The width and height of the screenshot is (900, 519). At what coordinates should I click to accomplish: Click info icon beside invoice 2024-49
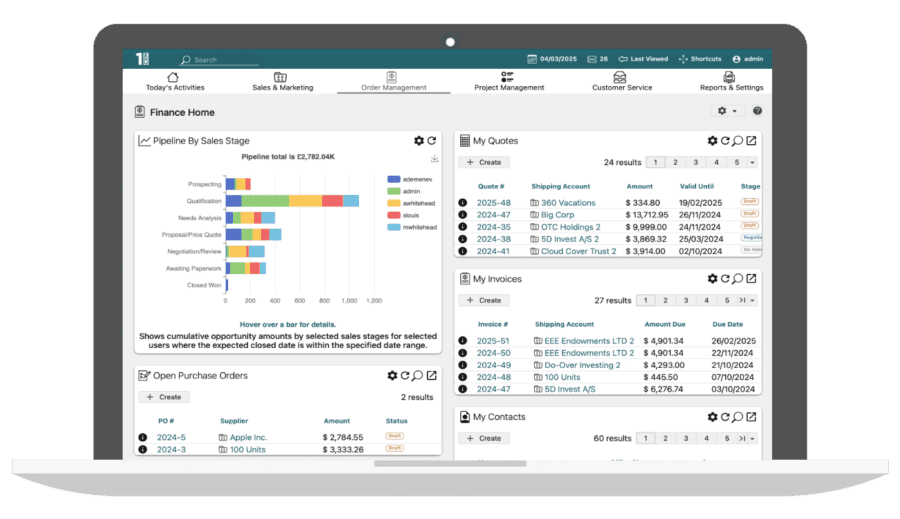click(463, 365)
